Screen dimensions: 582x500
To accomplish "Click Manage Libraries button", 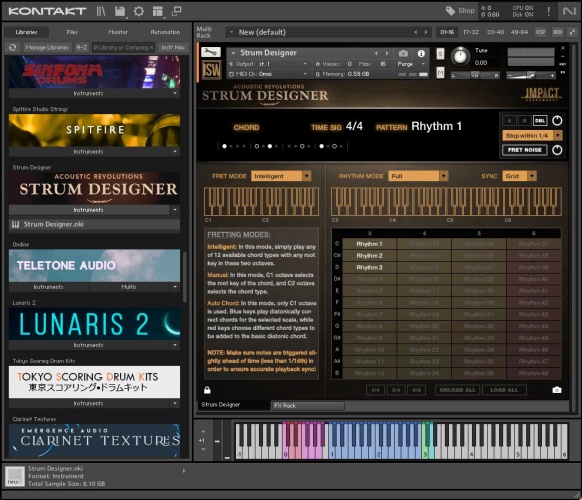I will [47, 48].
